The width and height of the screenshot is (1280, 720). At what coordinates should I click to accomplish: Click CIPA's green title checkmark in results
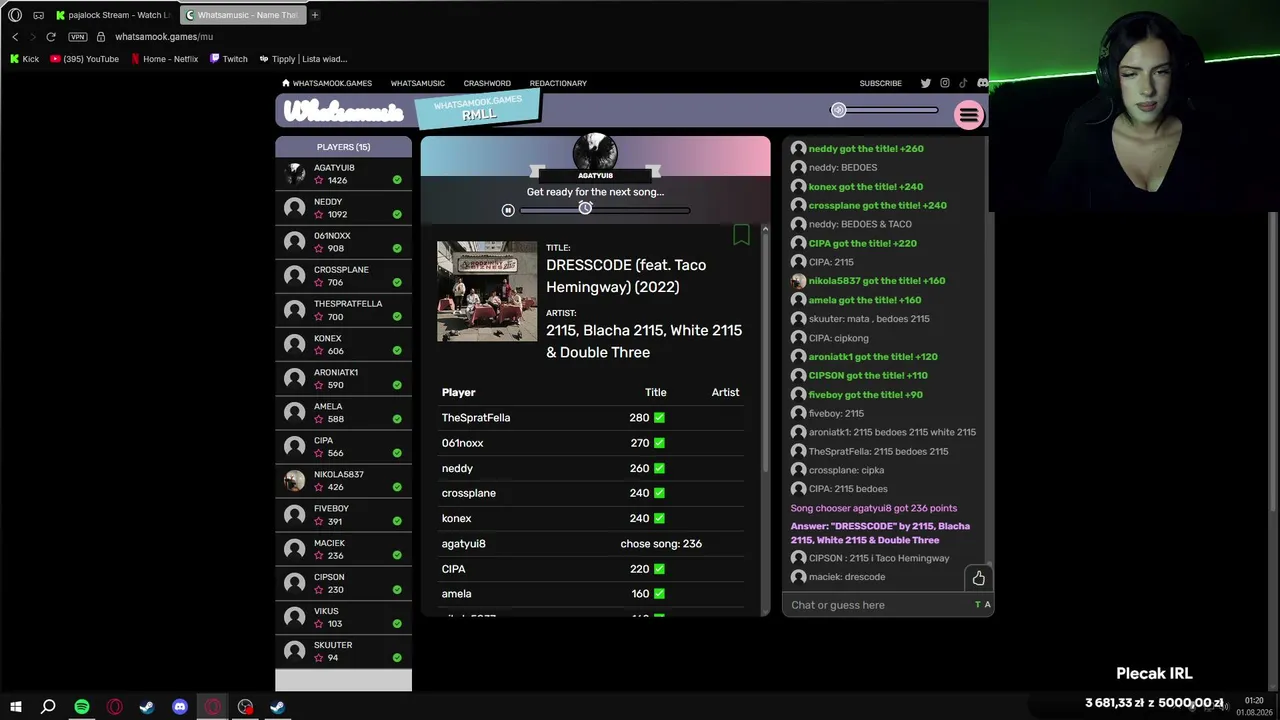[x=659, y=569]
